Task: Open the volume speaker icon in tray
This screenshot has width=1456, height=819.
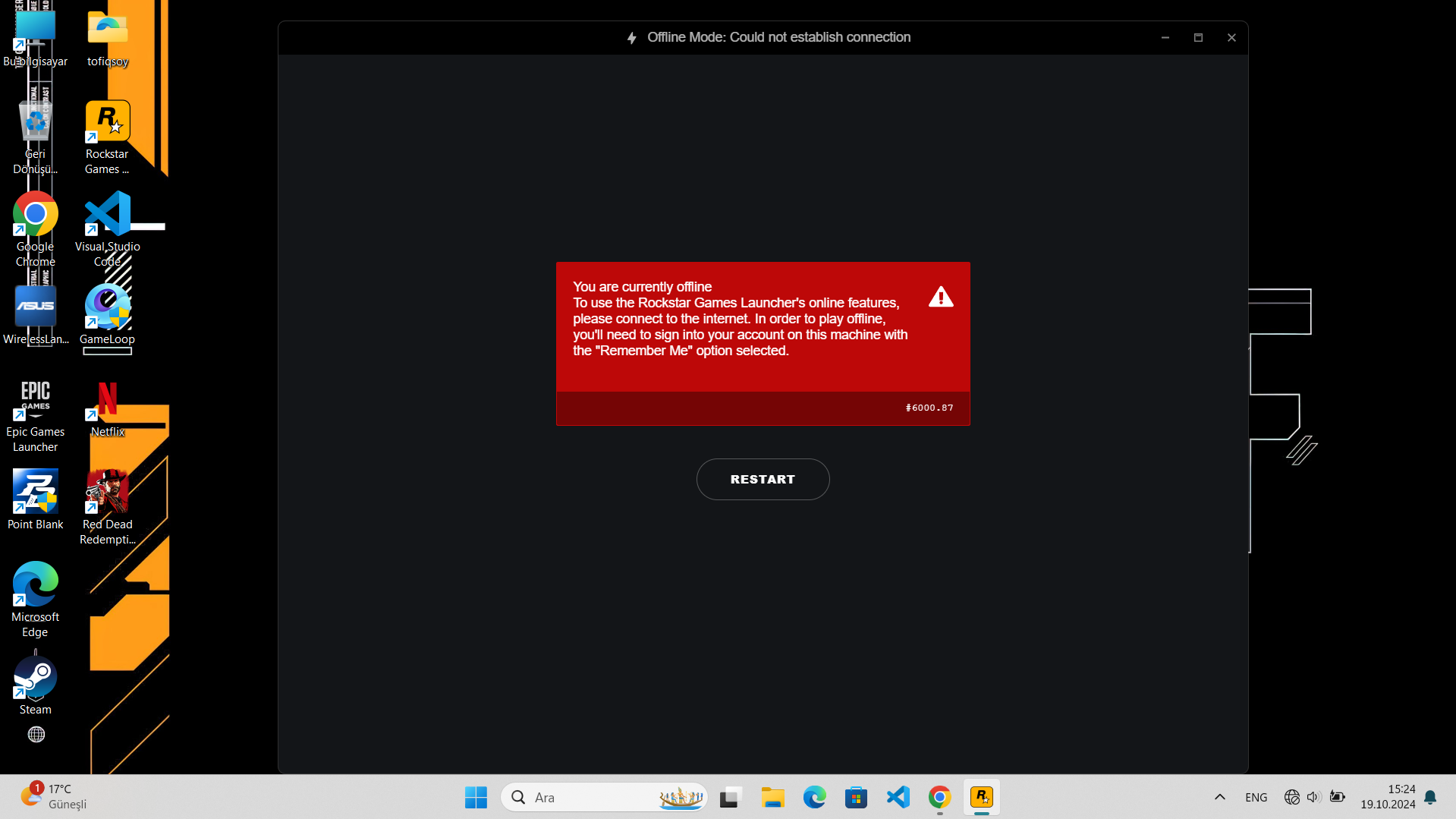Action: 1314,797
